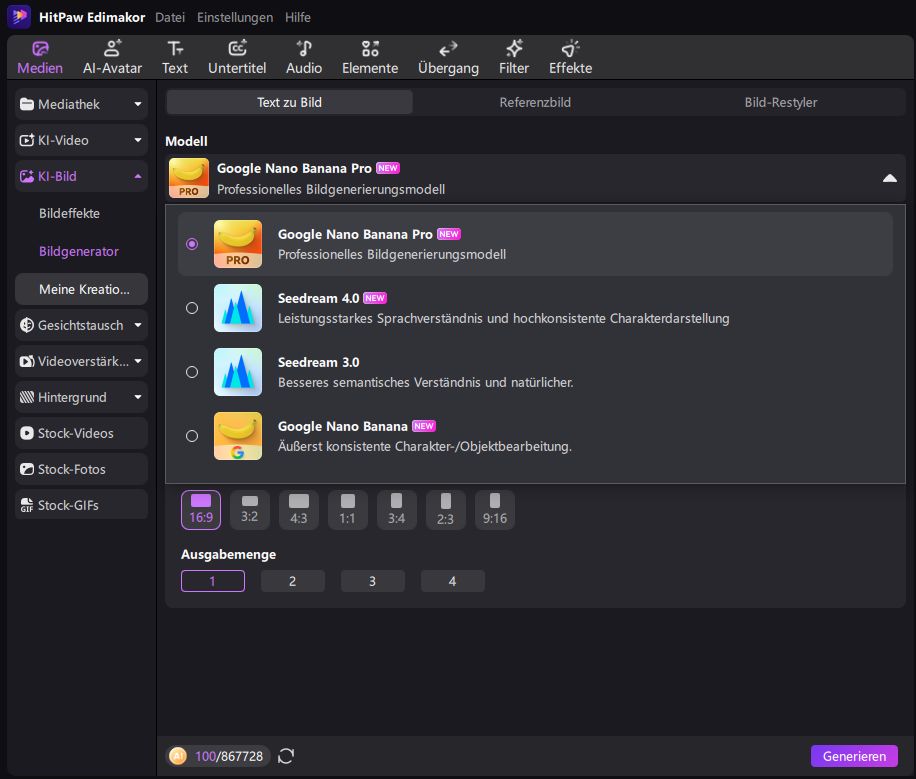
Task: Collapse the Modell dropdown arrow
Action: coord(889,178)
